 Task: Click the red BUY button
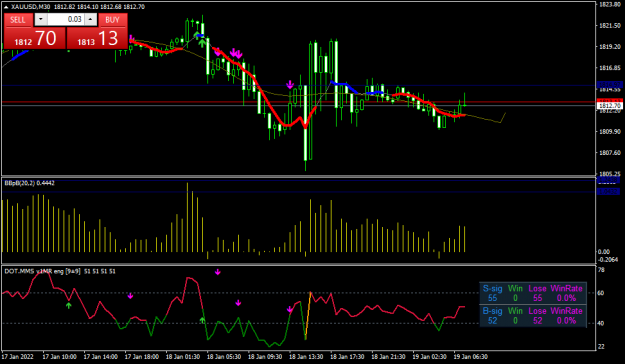pyautogui.click(x=112, y=20)
